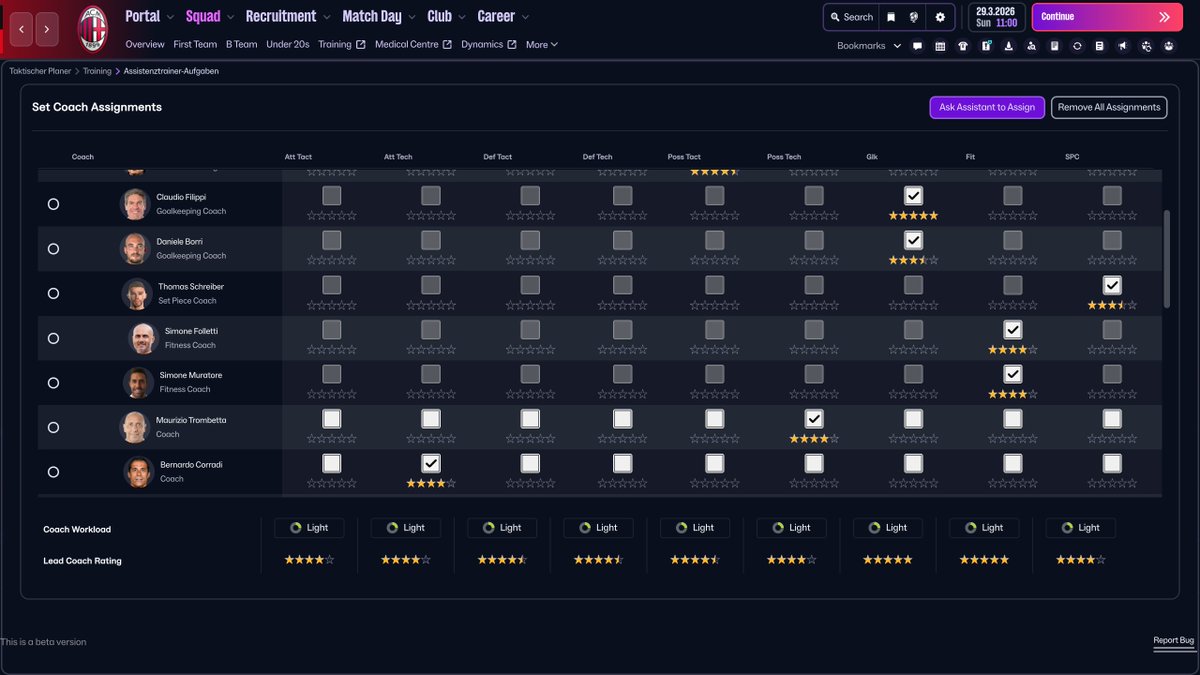This screenshot has height=675, width=1200.
Task: Open the calendar schedule icon
Action: pos(940,45)
